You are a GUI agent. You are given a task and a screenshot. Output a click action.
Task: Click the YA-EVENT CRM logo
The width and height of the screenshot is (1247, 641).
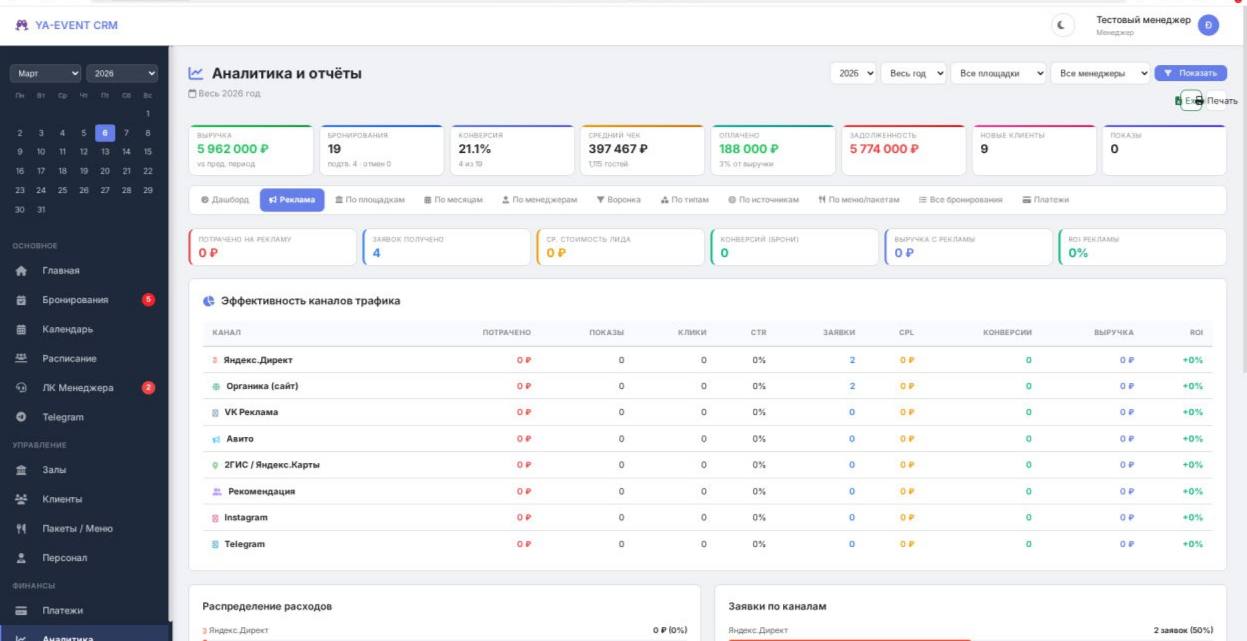[x=67, y=23]
